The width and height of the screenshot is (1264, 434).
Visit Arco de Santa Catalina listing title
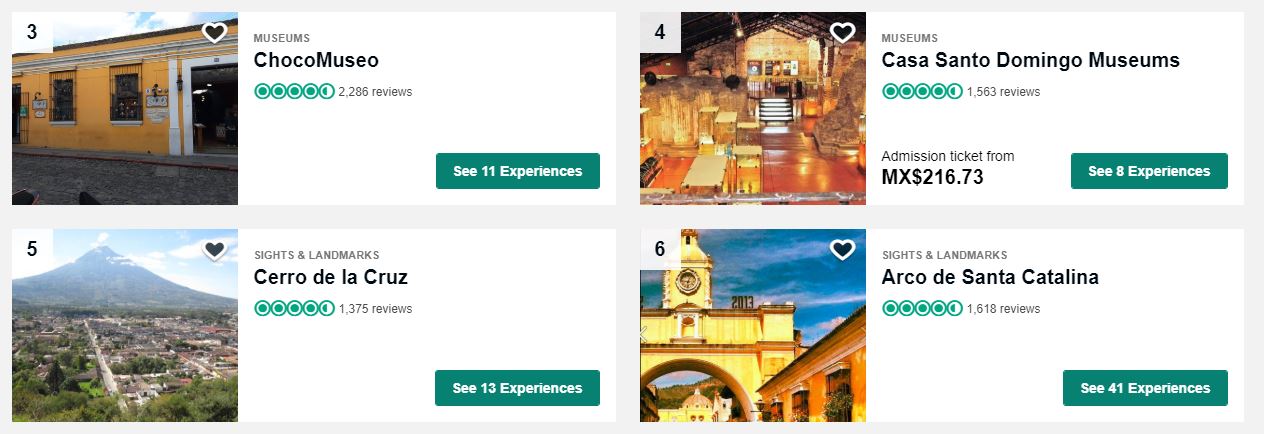click(x=990, y=277)
